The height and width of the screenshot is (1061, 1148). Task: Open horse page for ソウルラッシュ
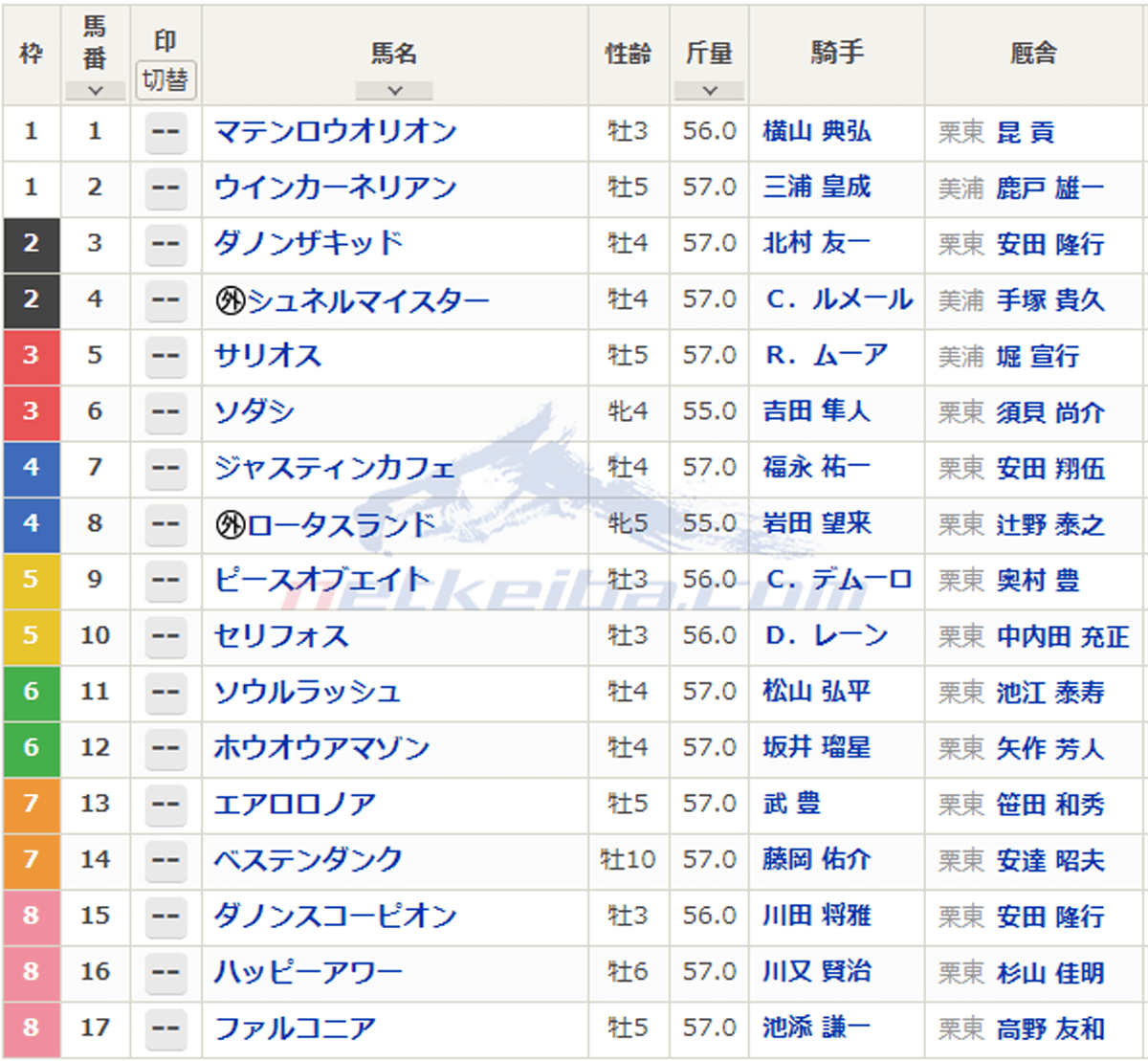click(x=306, y=692)
